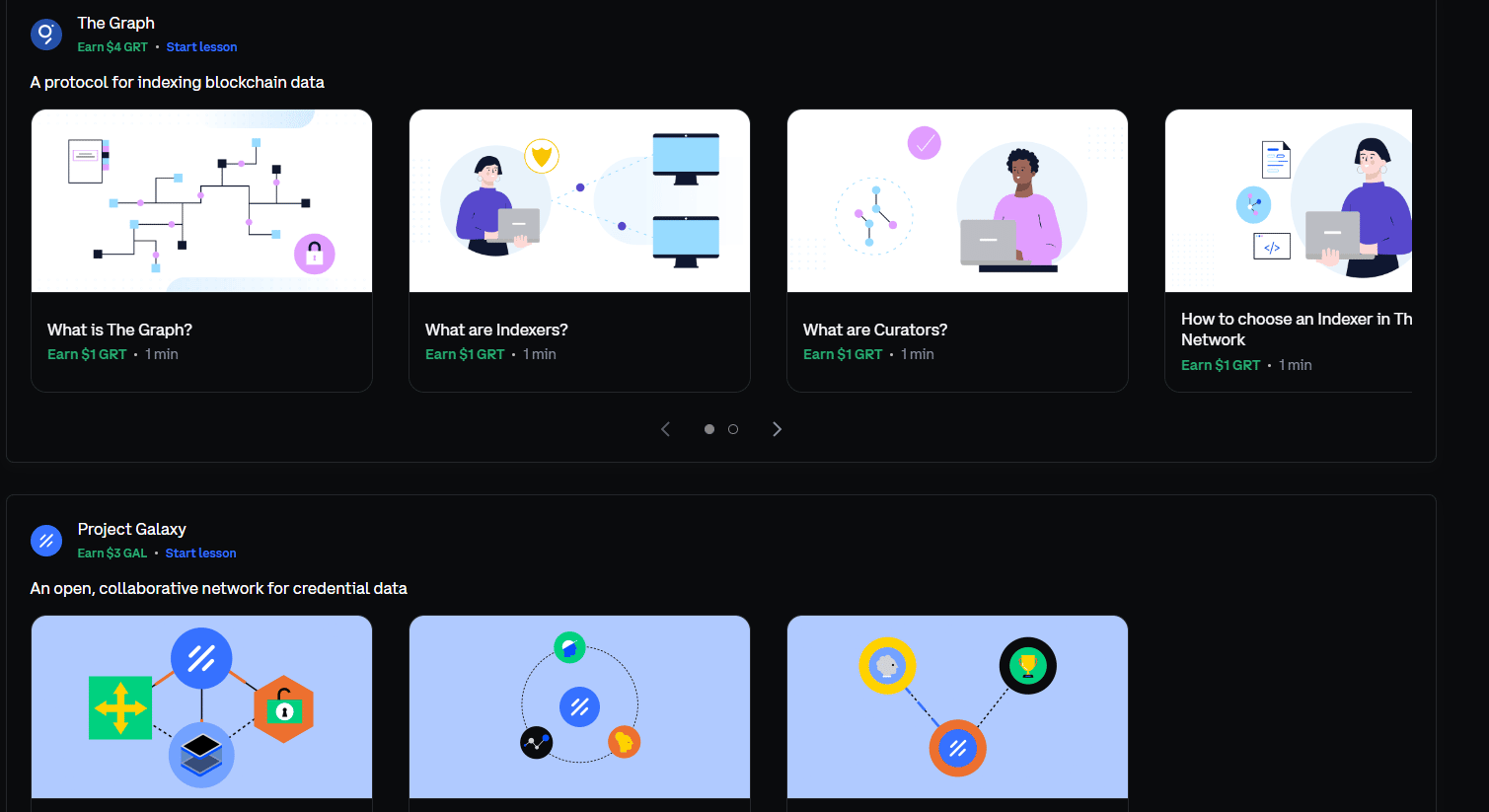Open second Project Galaxy lesson with orbit graphic
The height and width of the screenshot is (812, 1489).
[579, 707]
